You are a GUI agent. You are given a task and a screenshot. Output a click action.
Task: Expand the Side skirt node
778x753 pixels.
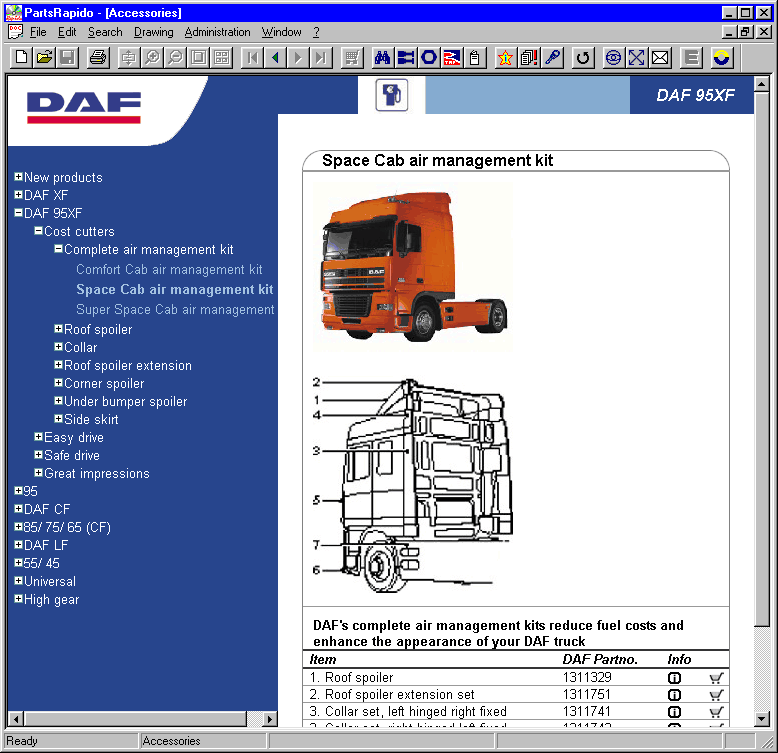click(58, 419)
